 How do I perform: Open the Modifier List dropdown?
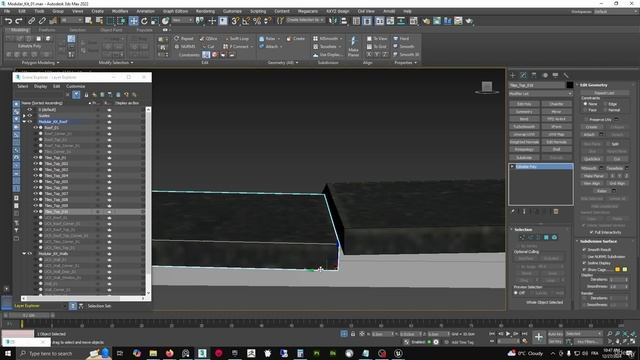pyautogui.click(x=540, y=94)
